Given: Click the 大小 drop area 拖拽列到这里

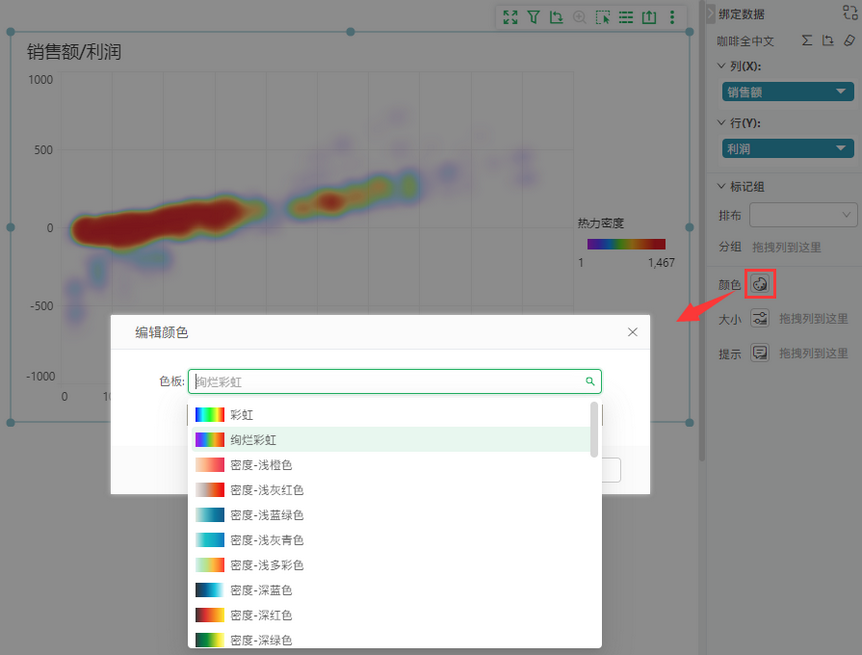Looking at the screenshot, I should [814, 318].
